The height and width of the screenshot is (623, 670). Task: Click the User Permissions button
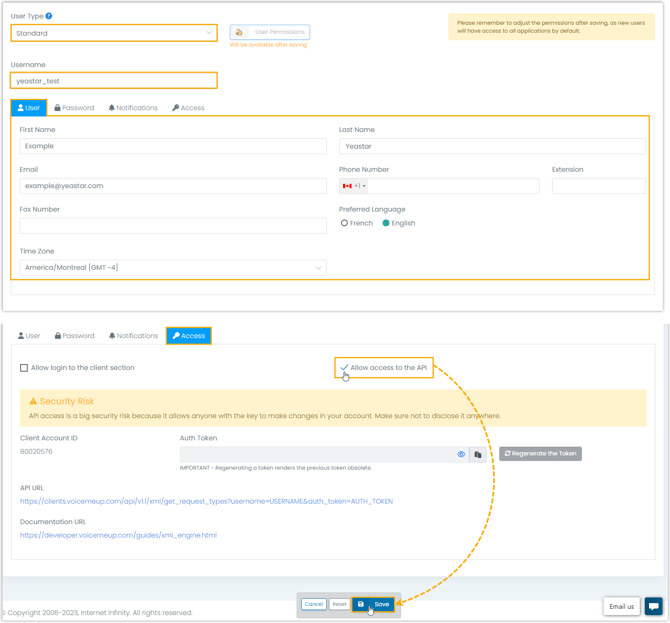point(270,32)
